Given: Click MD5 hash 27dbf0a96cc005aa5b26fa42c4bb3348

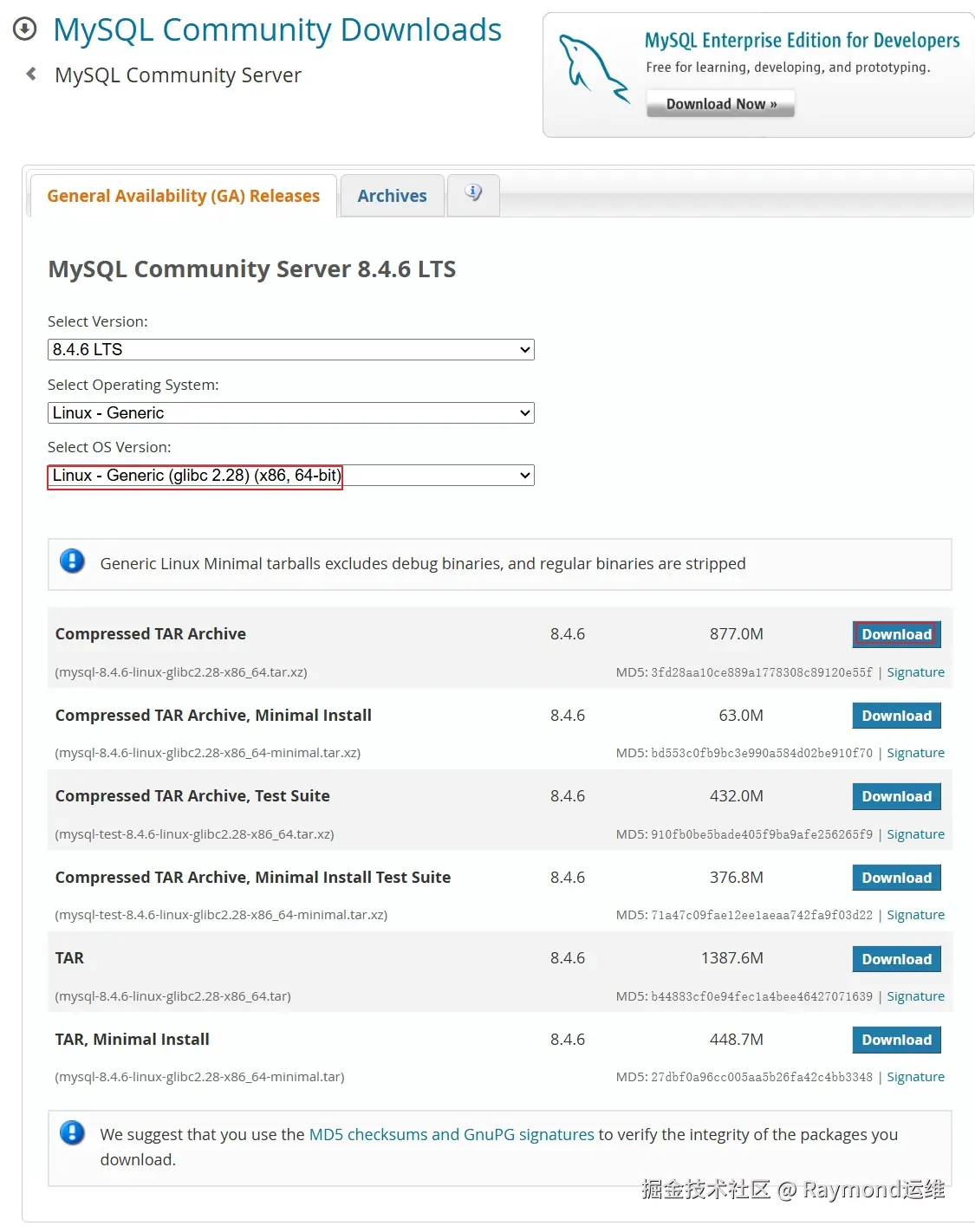Looking at the screenshot, I should tap(762, 1077).
